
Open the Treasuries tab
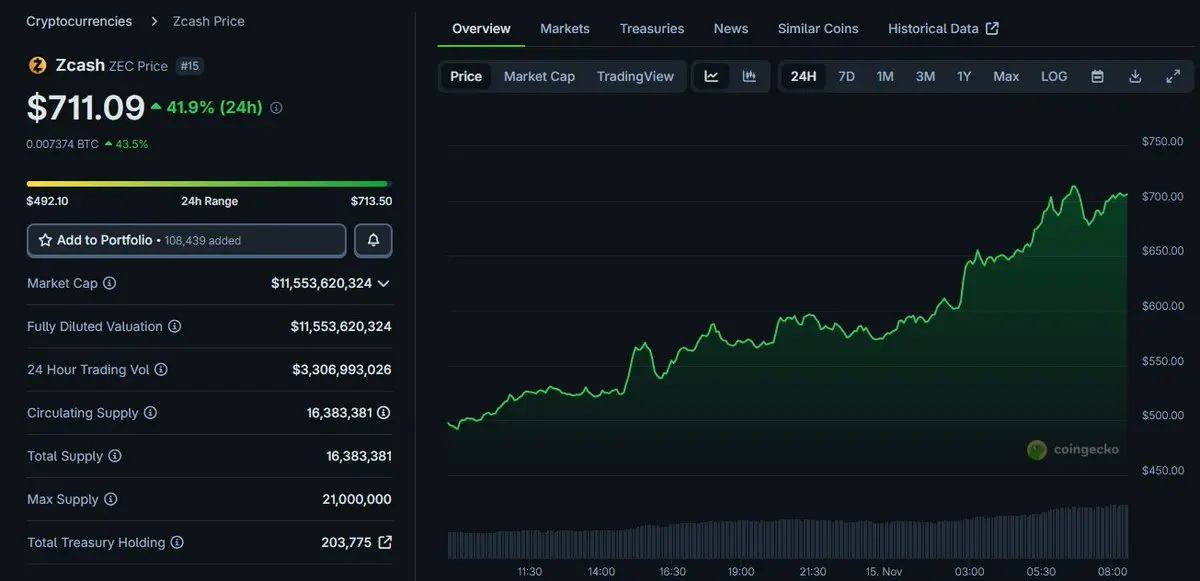point(652,28)
